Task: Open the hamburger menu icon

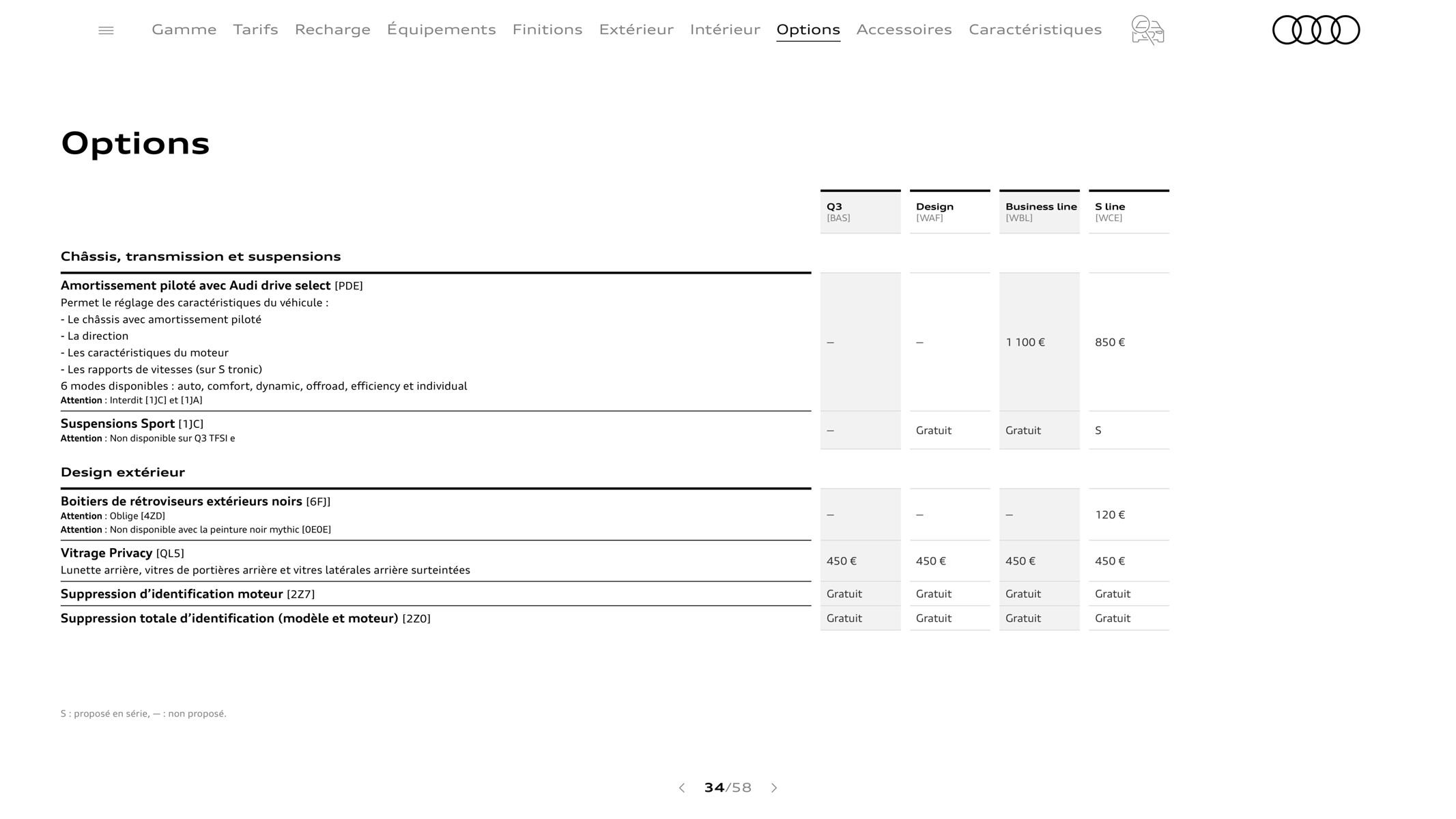Action: (106, 30)
